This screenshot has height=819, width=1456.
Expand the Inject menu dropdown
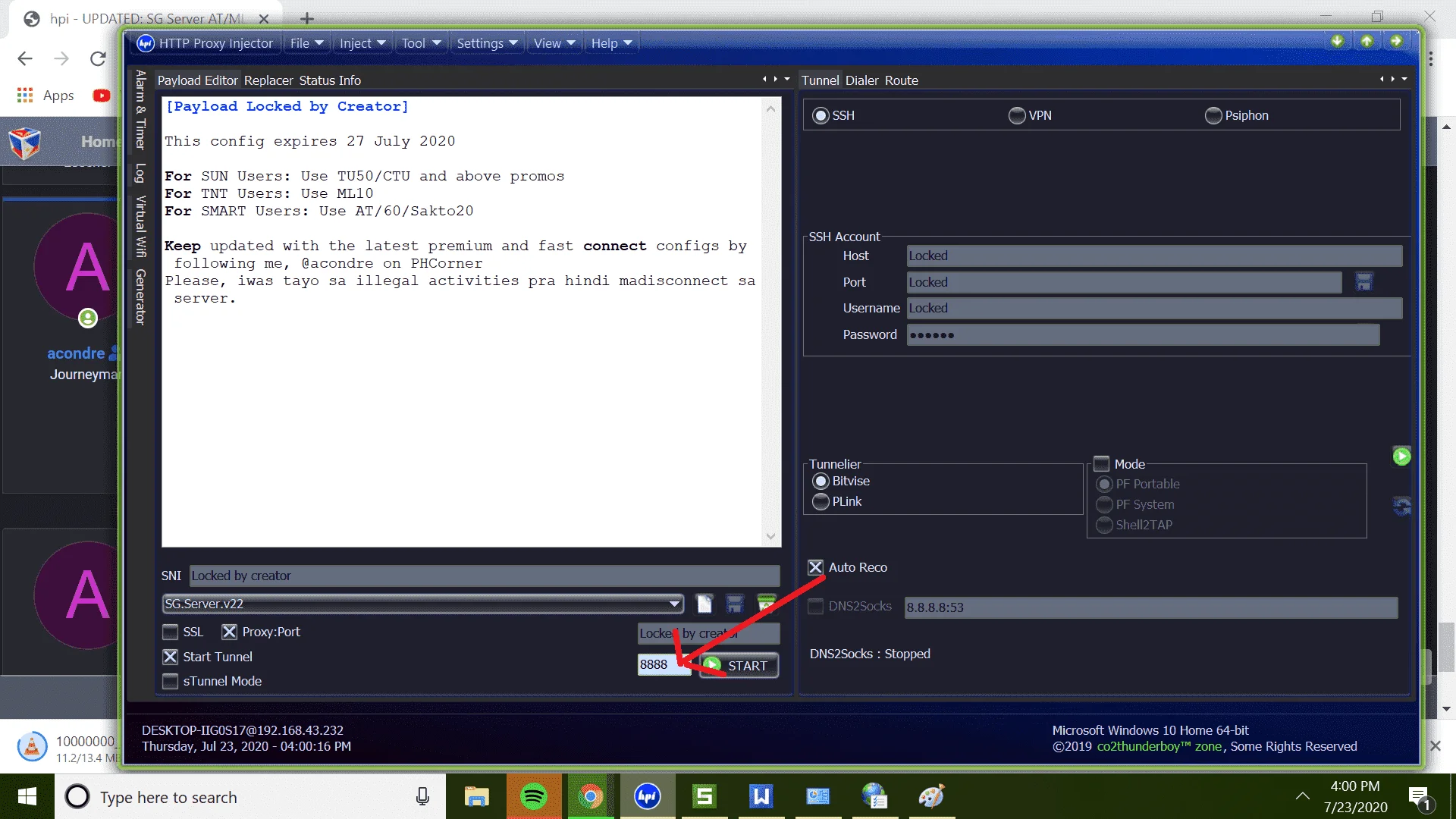tap(362, 43)
